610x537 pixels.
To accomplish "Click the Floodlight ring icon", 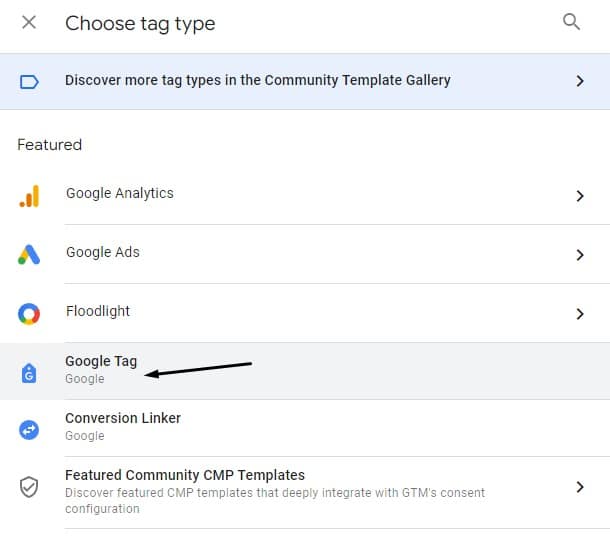I will point(29,314).
